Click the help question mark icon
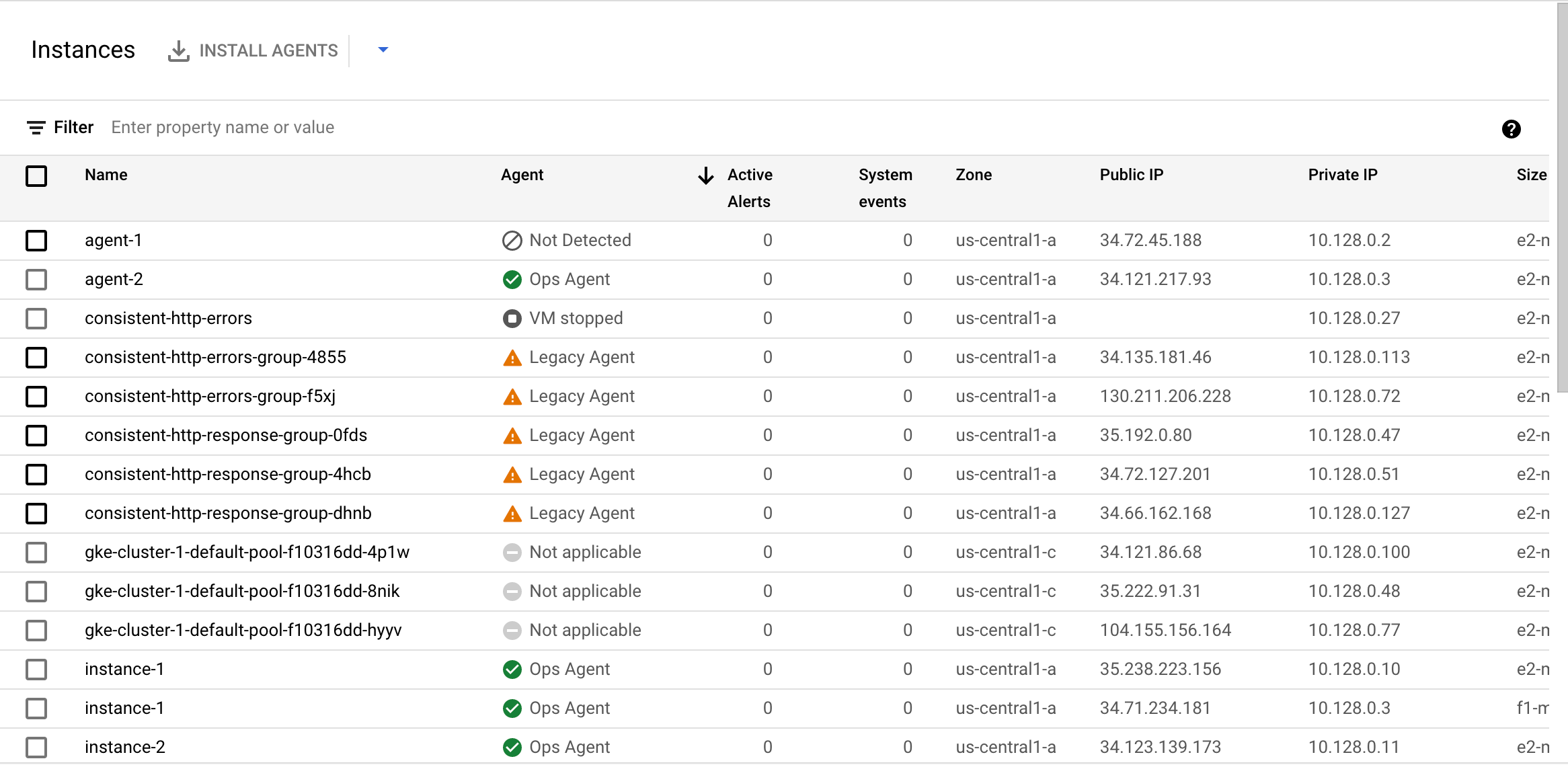Viewport: 1568px width, 765px height. (x=1511, y=128)
